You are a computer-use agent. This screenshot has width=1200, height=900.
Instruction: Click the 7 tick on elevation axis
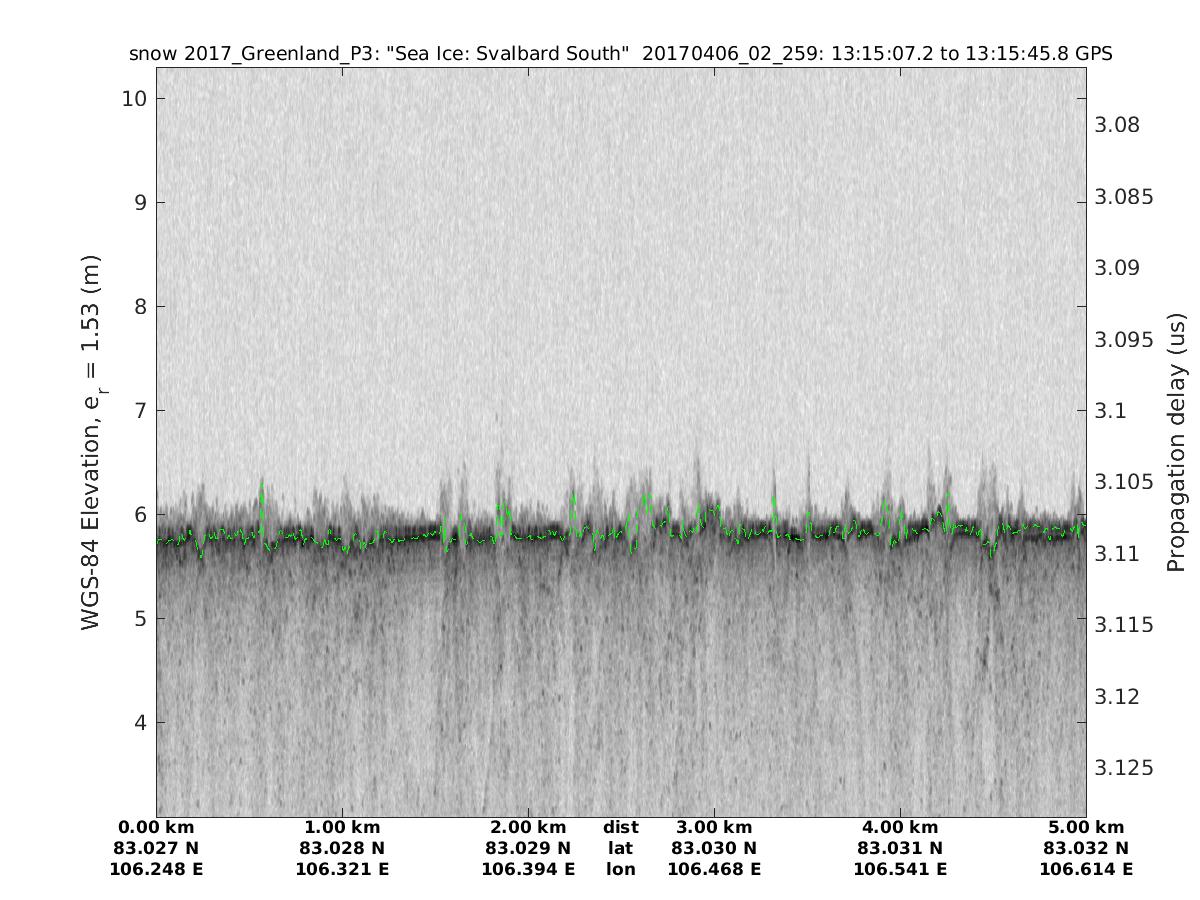tap(141, 410)
